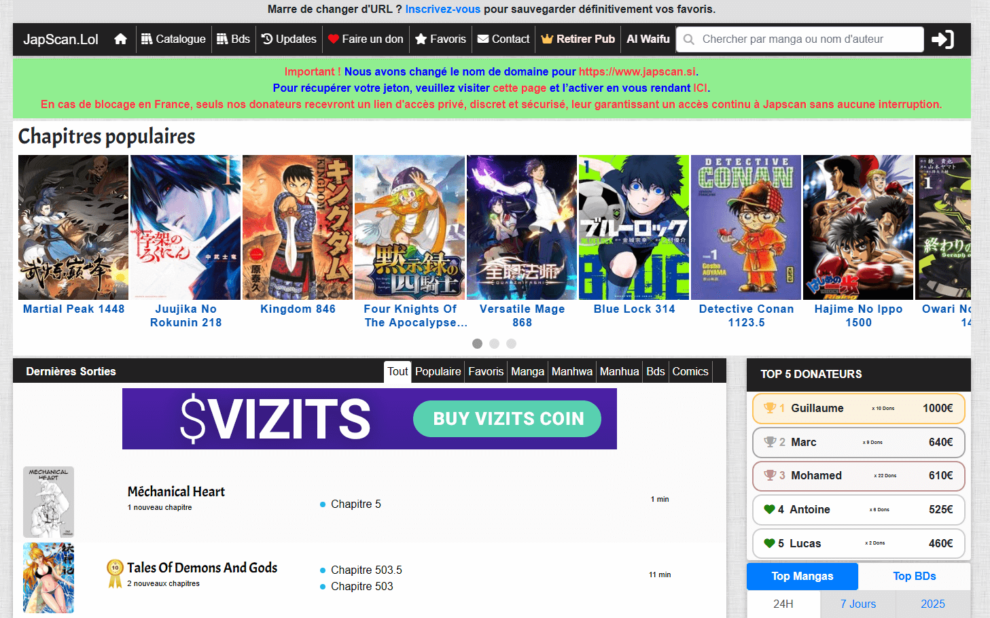Click Retirer Pub crown link
Image resolution: width=990 pixels, height=618 pixels.
[x=578, y=39]
